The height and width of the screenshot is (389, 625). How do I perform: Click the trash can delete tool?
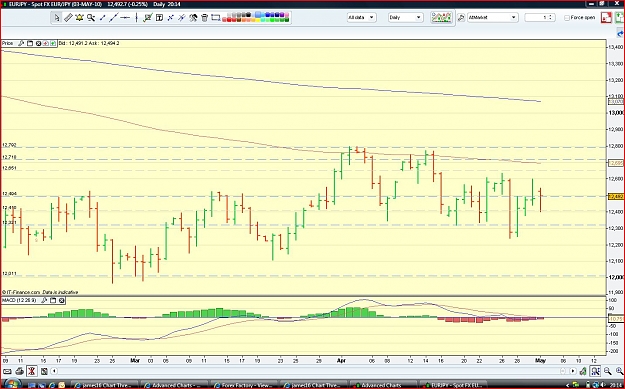tap(204, 18)
